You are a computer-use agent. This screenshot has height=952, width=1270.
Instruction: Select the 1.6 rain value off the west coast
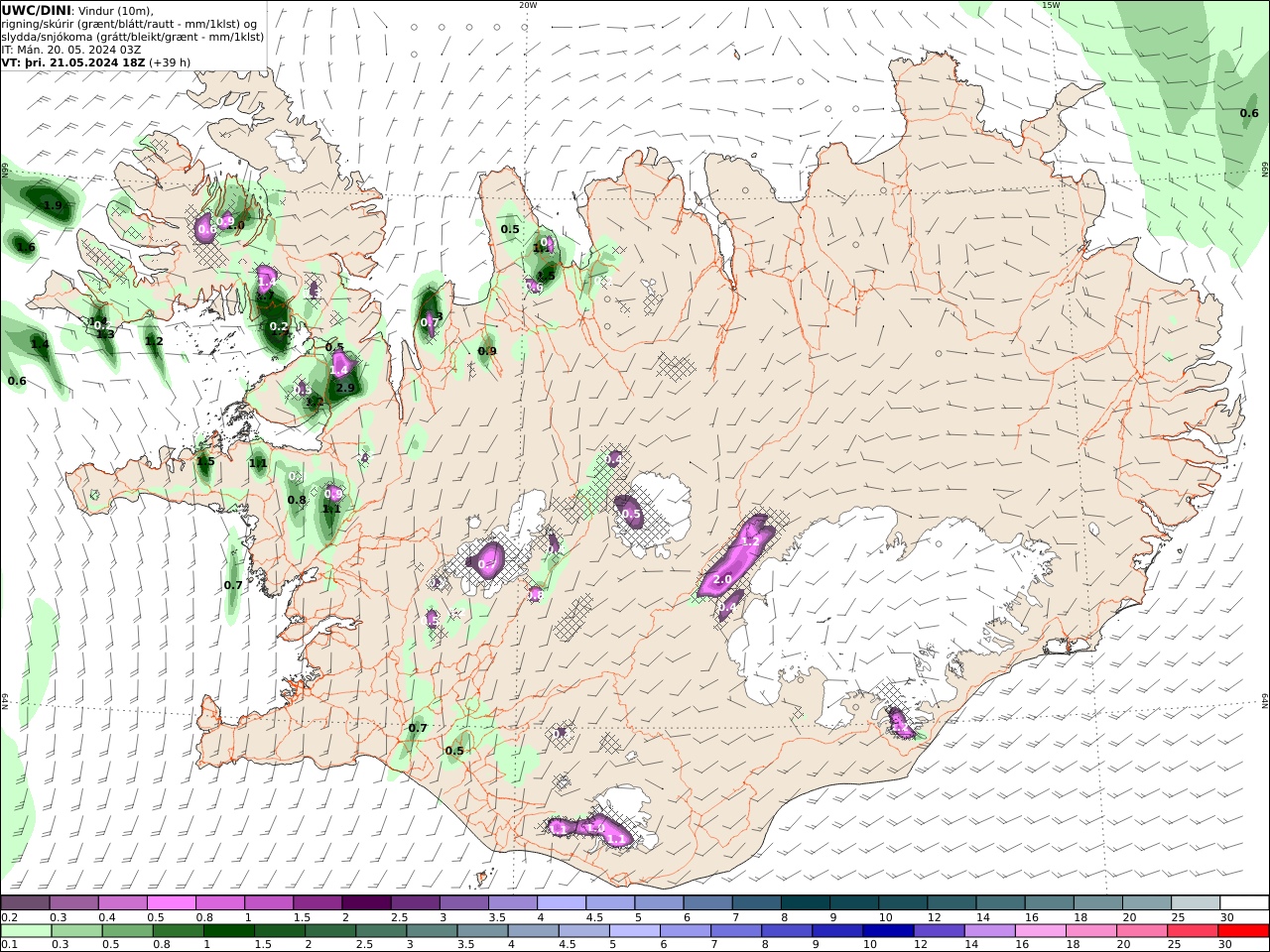(x=26, y=247)
